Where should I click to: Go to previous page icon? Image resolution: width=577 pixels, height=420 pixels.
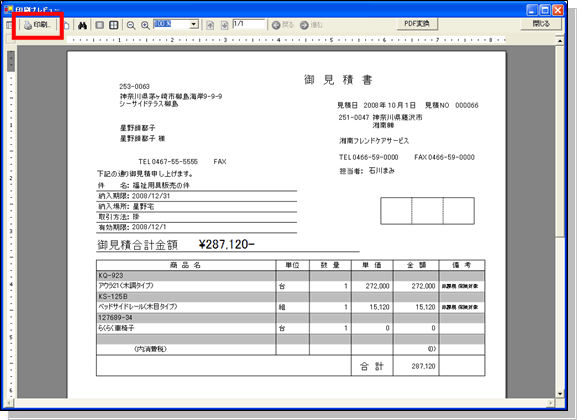[210, 25]
